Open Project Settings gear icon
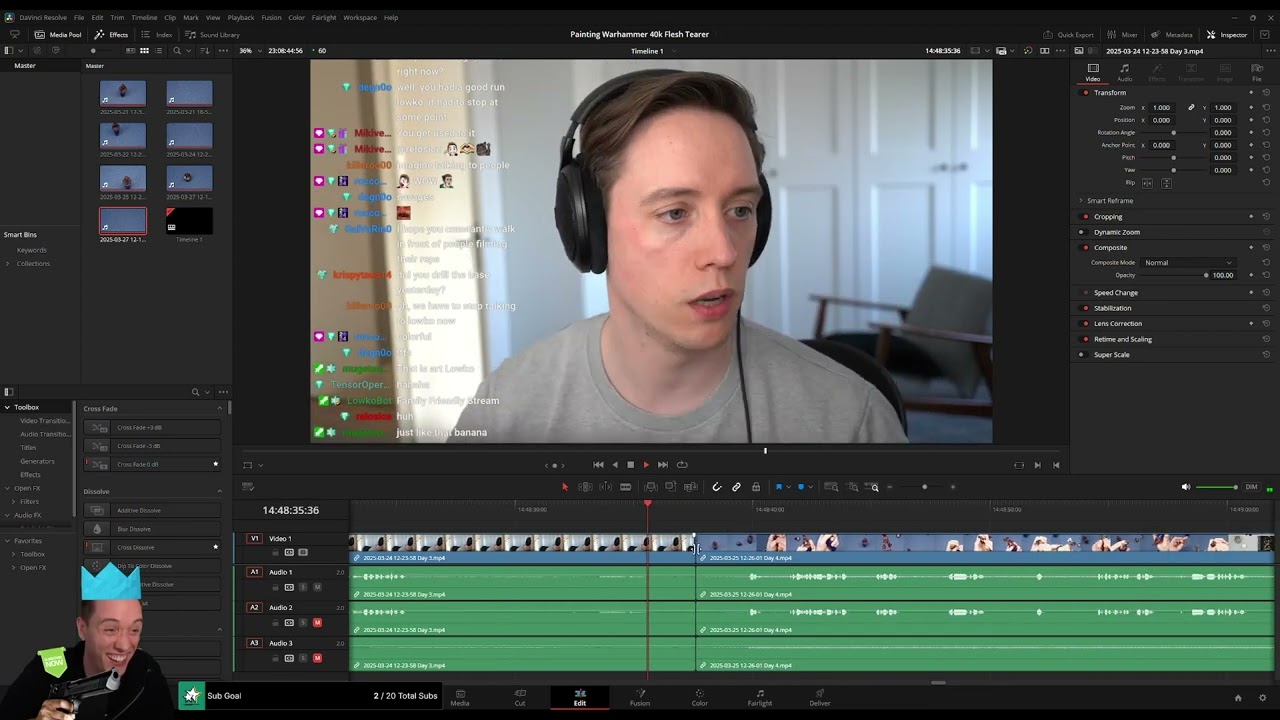Viewport: 1280px width, 720px height. point(1263,698)
